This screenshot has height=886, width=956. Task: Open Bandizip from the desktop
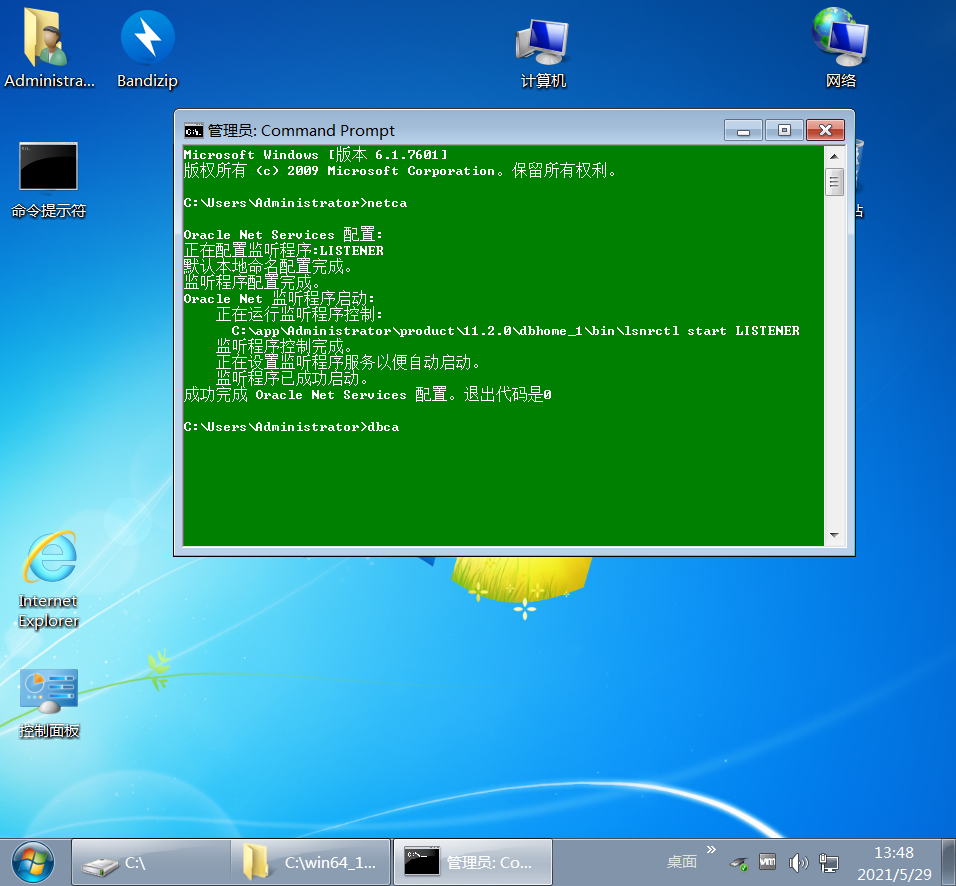tap(146, 40)
